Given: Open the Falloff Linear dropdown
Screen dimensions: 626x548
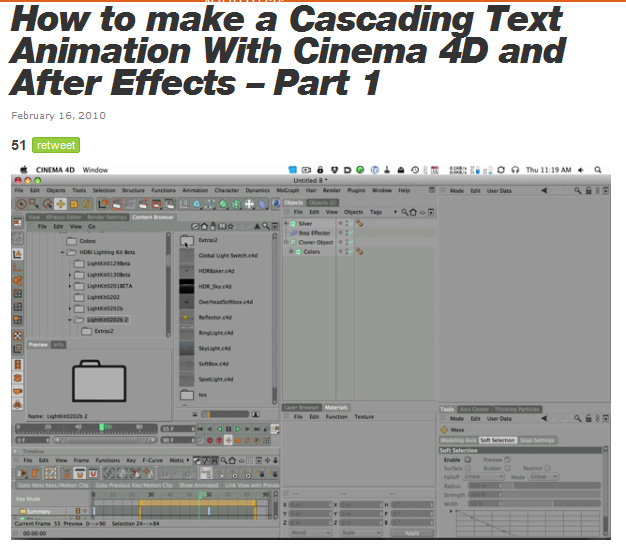Looking at the screenshot, I should tap(483, 477).
